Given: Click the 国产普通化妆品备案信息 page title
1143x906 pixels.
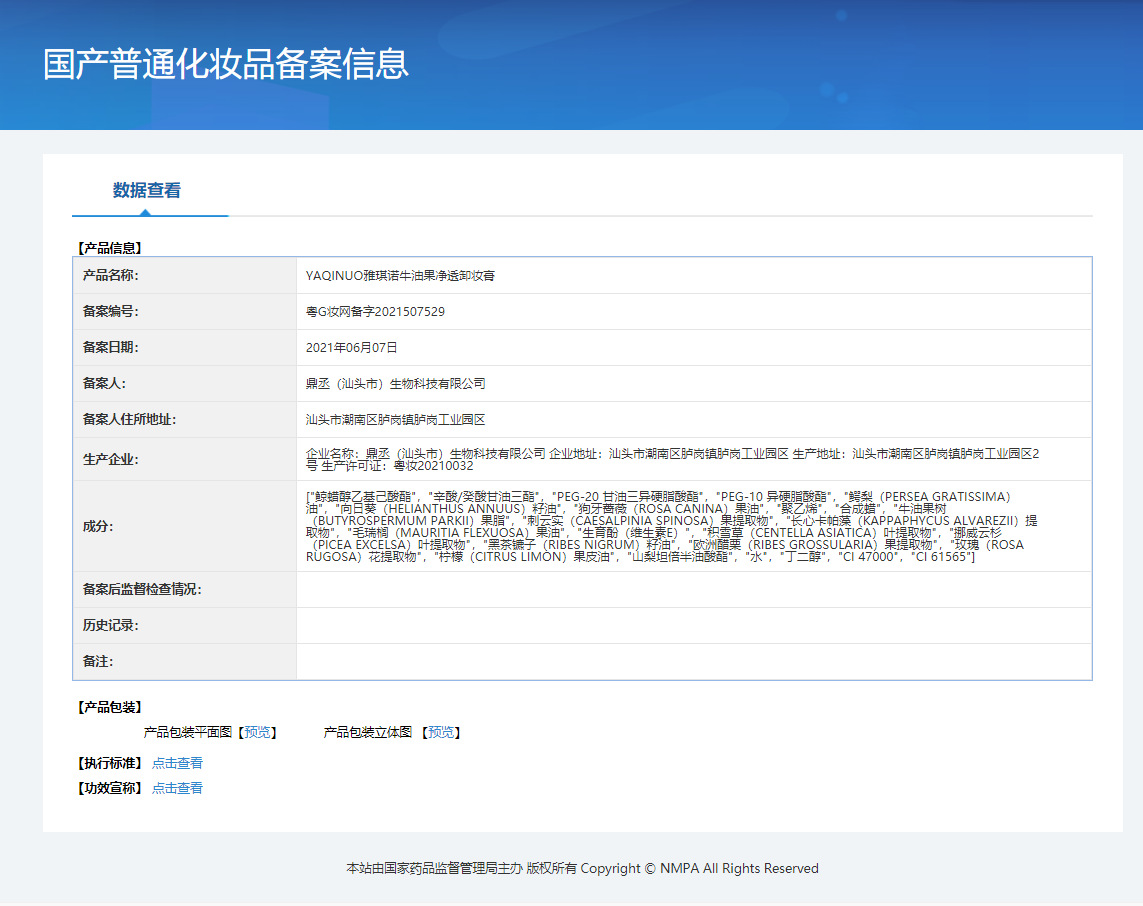Looking at the screenshot, I should point(225,64).
